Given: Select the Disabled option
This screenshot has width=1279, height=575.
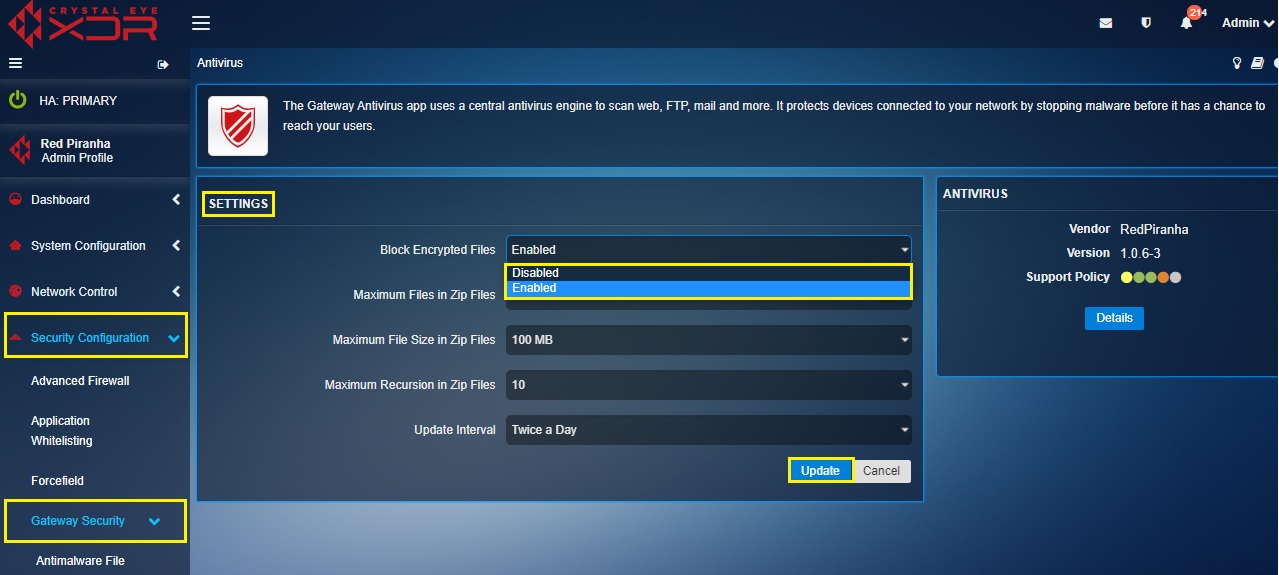Looking at the screenshot, I should coord(709,273).
